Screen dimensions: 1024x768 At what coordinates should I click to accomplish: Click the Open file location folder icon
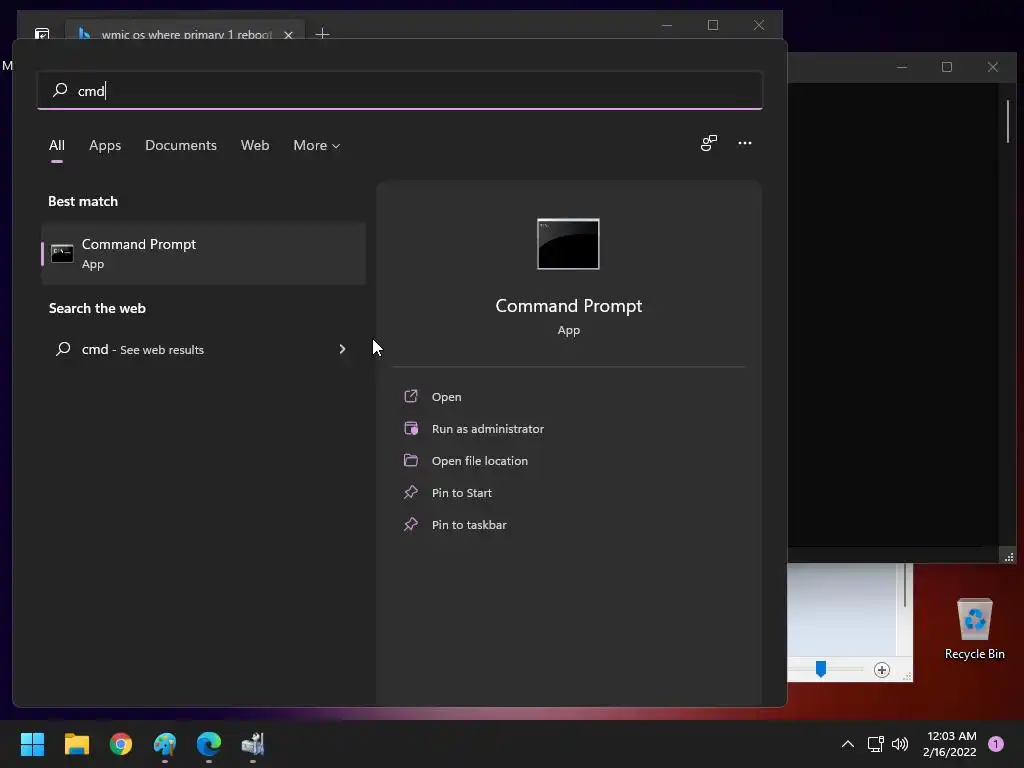(411, 460)
